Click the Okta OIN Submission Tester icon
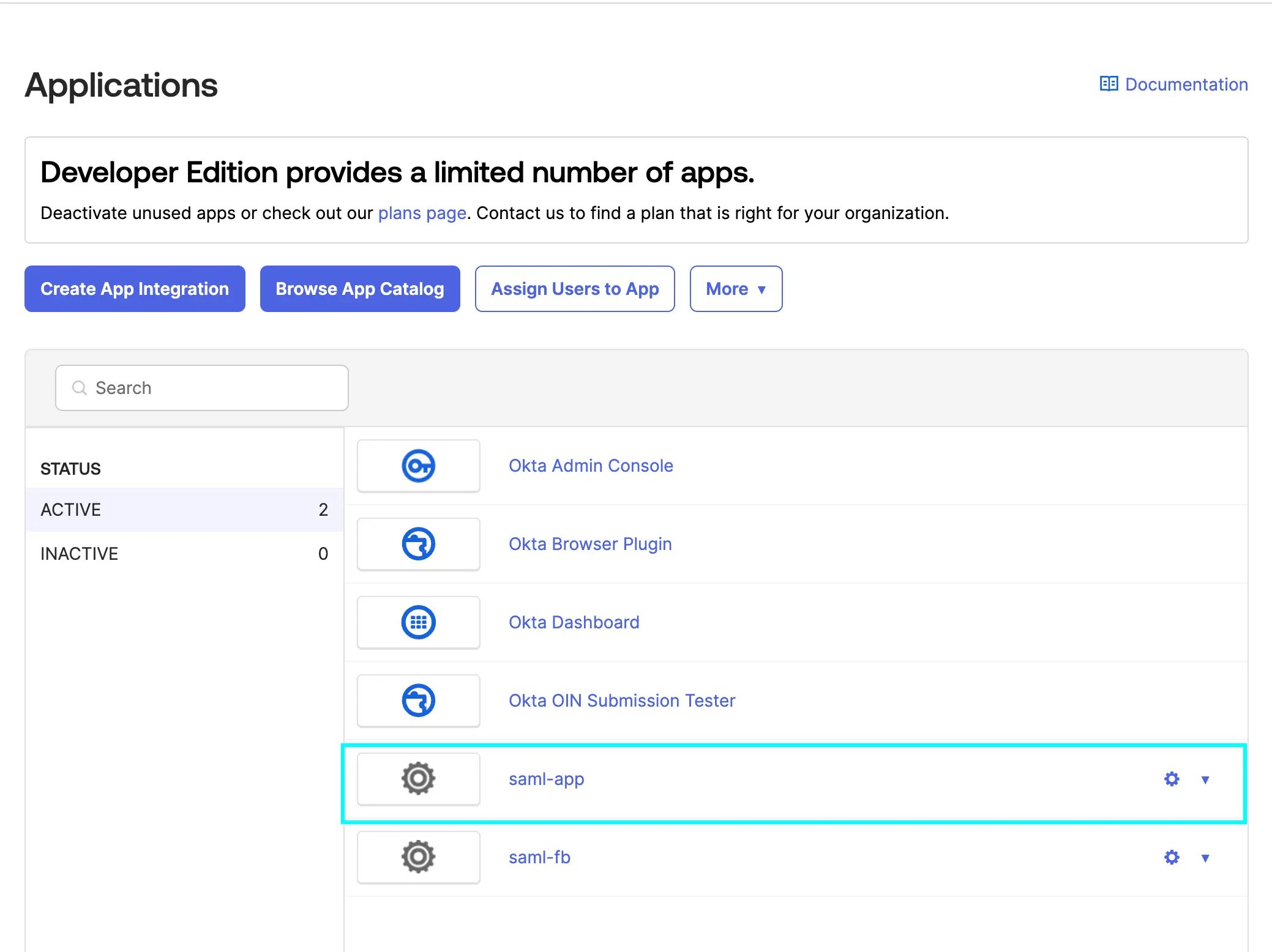Viewport: 1272px width, 952px height. tap(418, 701)
